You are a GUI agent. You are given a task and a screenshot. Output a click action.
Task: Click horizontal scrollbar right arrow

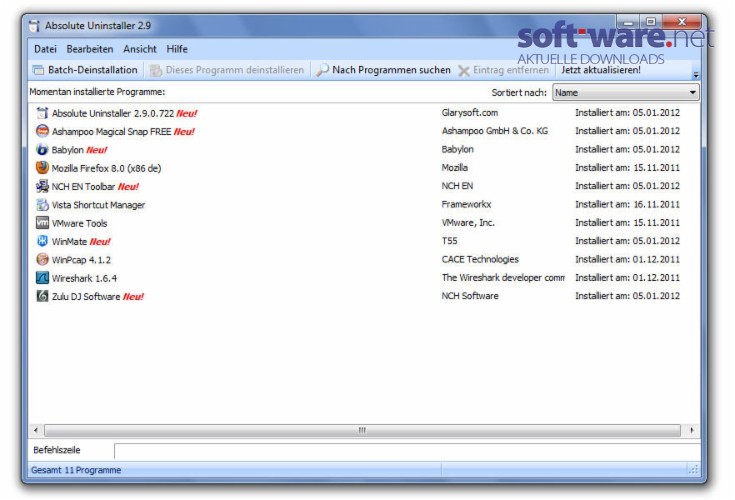click(691, 430)
